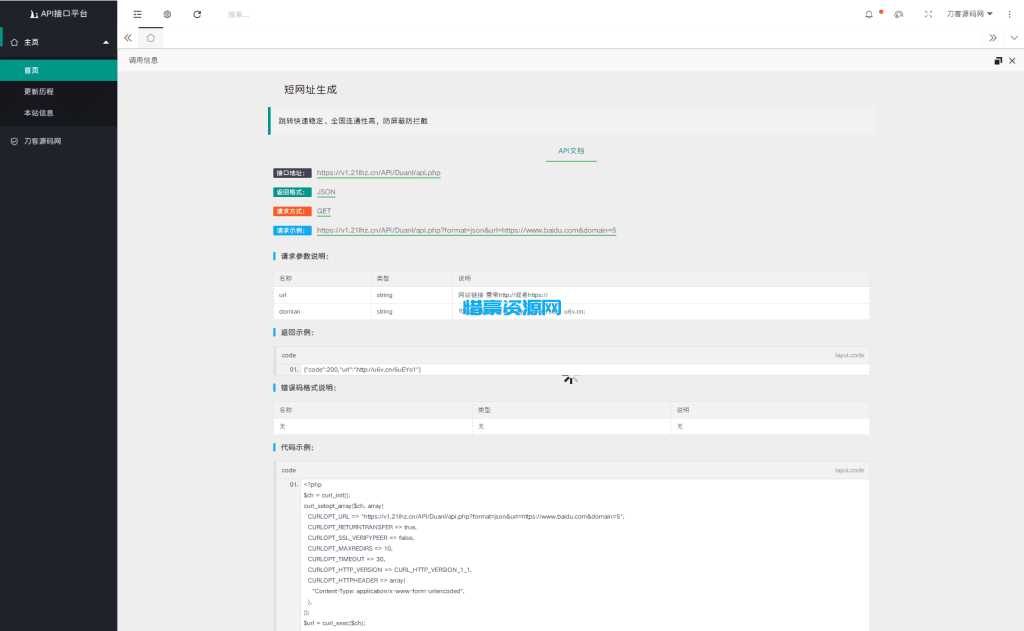1024x631 pixels.
Task: Click the theme palette icon in header
Action: click(898, 14)
